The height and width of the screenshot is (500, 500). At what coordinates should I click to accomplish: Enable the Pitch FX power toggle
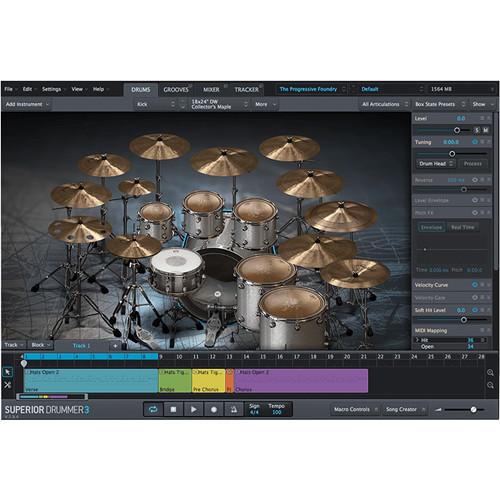pos(475,212)
